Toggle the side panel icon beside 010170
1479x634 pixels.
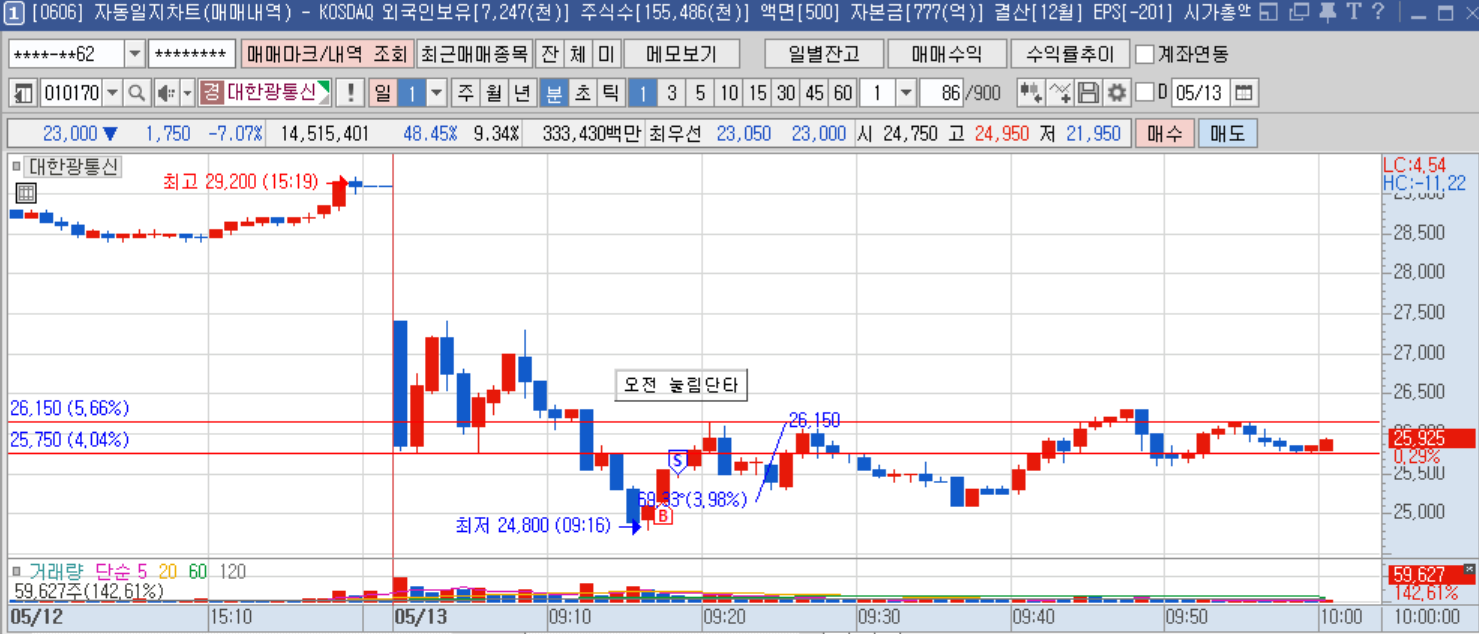pos(24,94)
